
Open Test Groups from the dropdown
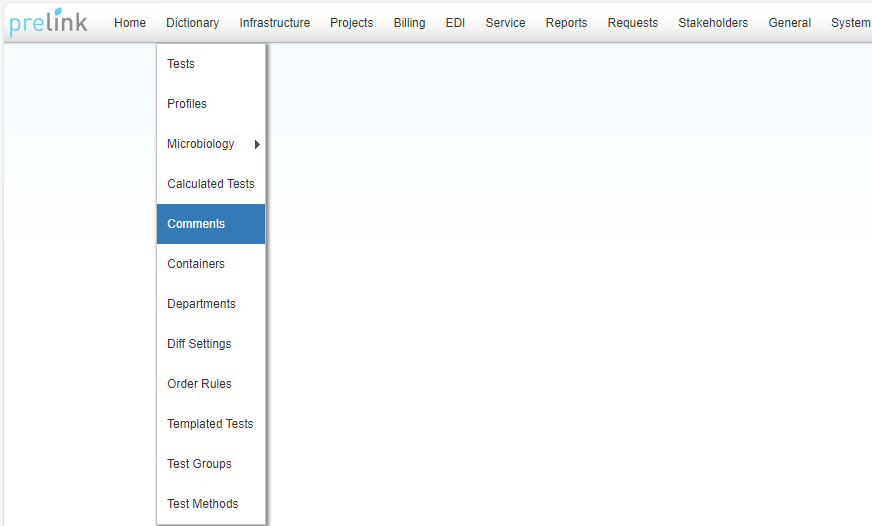coord(211,464)
